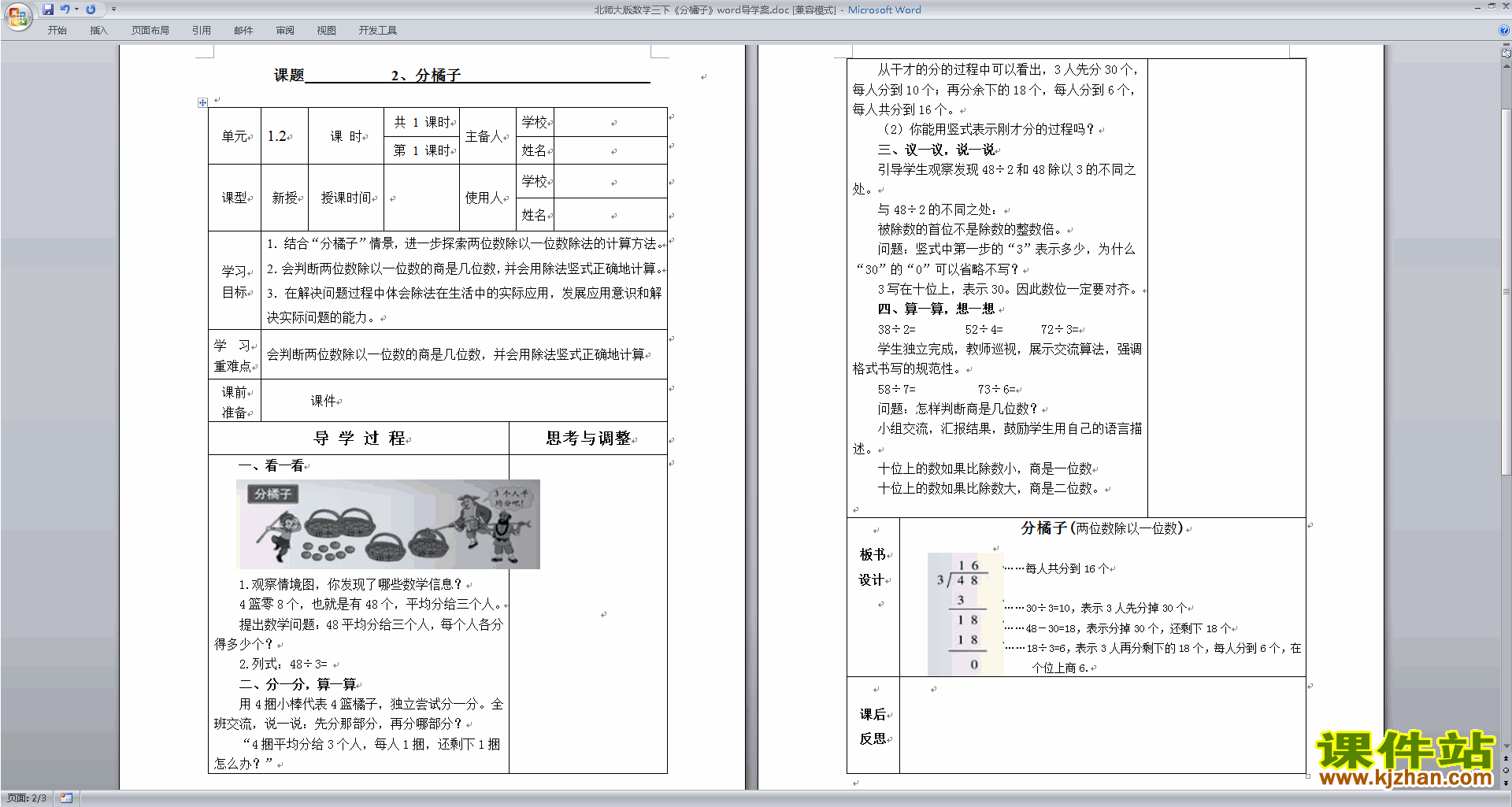Go to previous page via double-arrow button

[x=1506, y=758]
